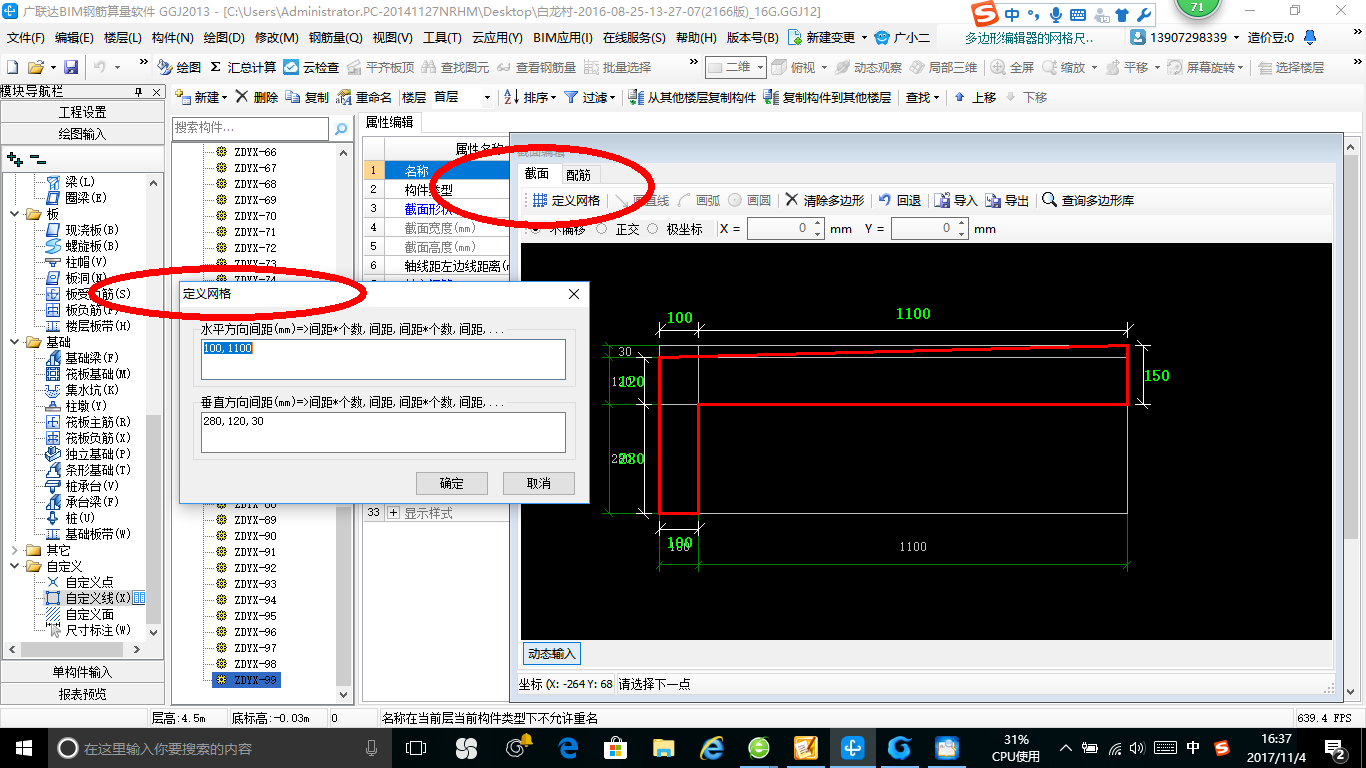
Task: Open 单构件输入 panel section
Action: coord(82,672)
